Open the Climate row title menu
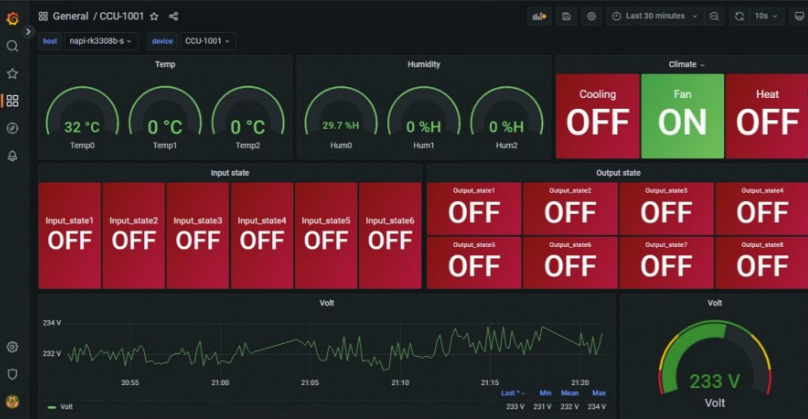Image resolution: width=808 pixels, height=419 pixels. coord(686,64)
